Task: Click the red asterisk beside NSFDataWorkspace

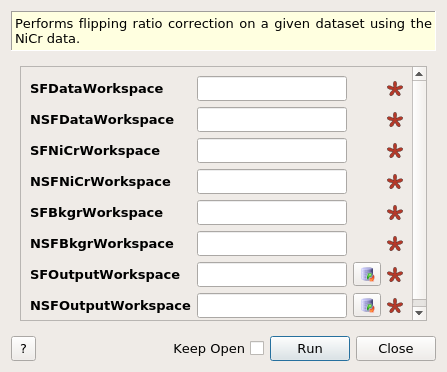Action: [395, 120]
